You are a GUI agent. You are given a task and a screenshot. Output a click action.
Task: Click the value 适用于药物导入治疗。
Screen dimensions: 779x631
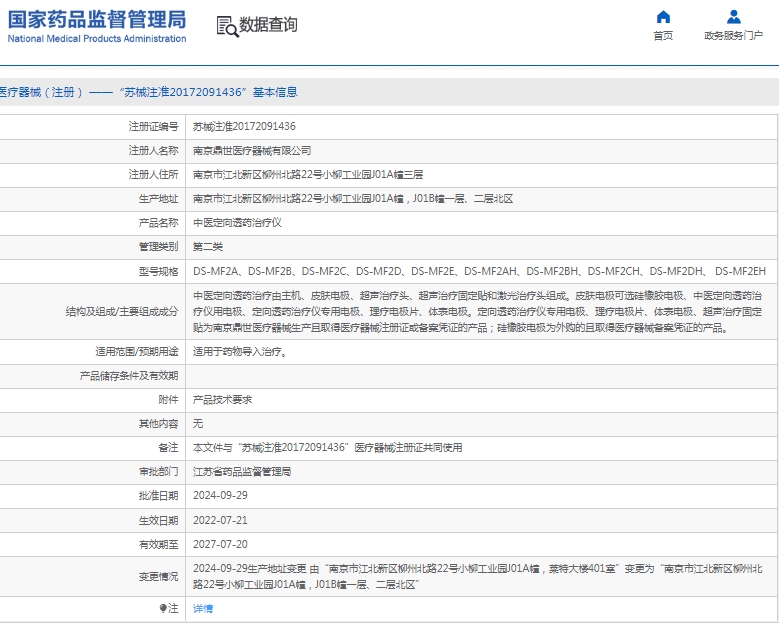240,352
